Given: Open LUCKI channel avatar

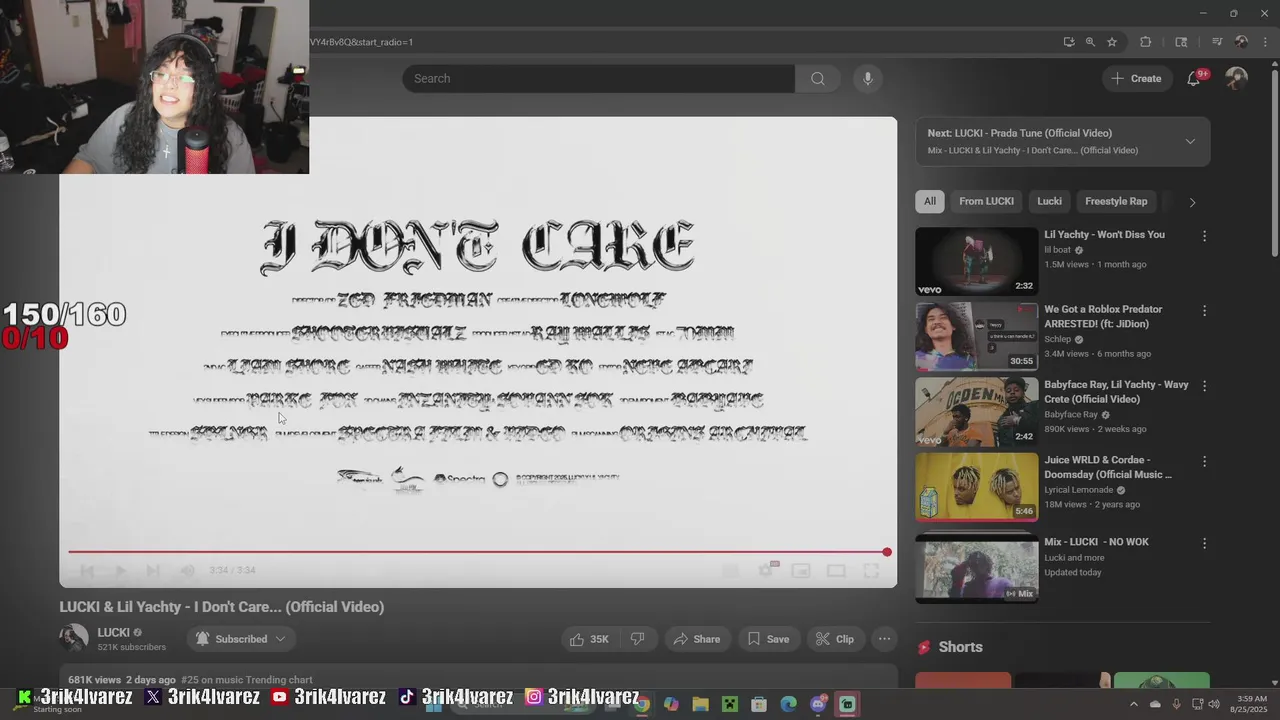Looking at the screenshot, I should point(74,639).
